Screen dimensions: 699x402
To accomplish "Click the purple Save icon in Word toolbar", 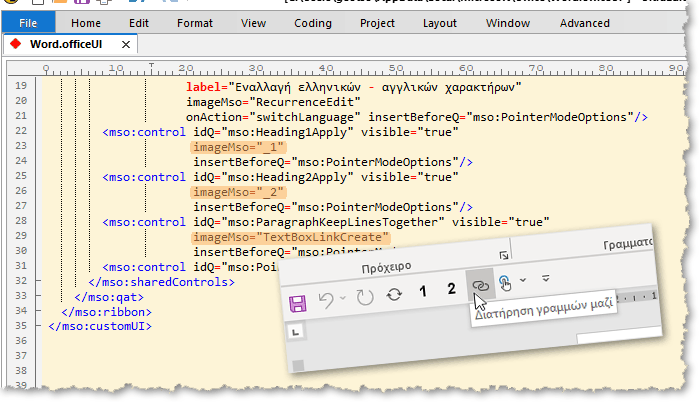I will pos(298,304).
